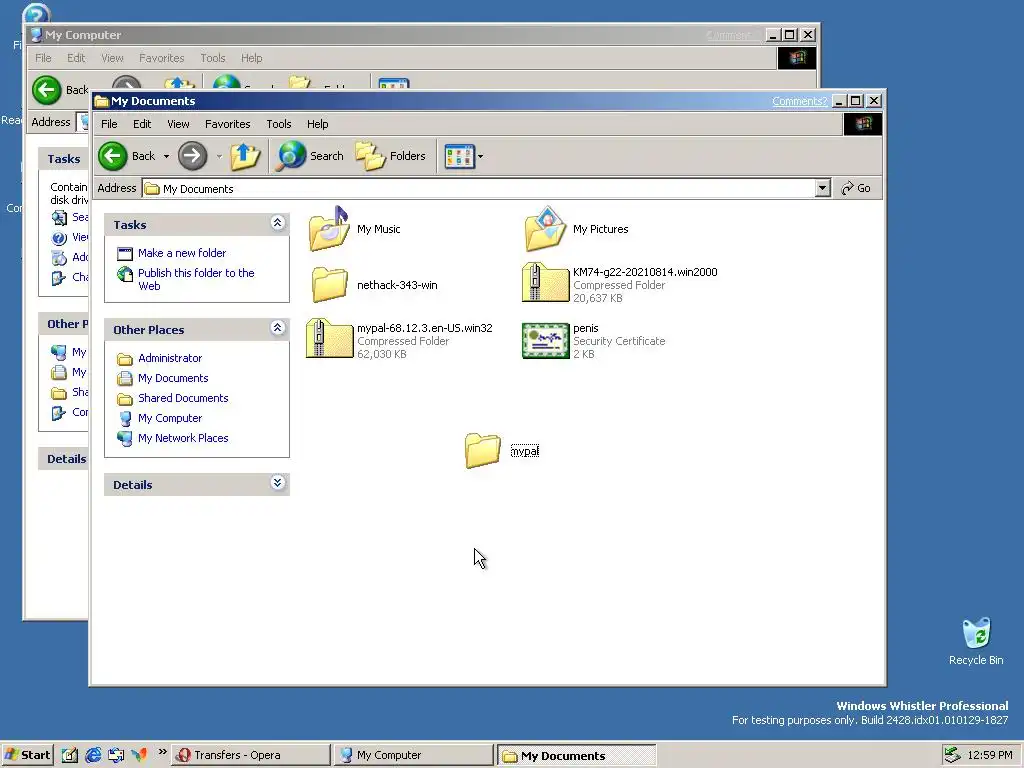Click the first quick launch icon next to Start
Screen dimensions: 1024x768
click(70, 755)
